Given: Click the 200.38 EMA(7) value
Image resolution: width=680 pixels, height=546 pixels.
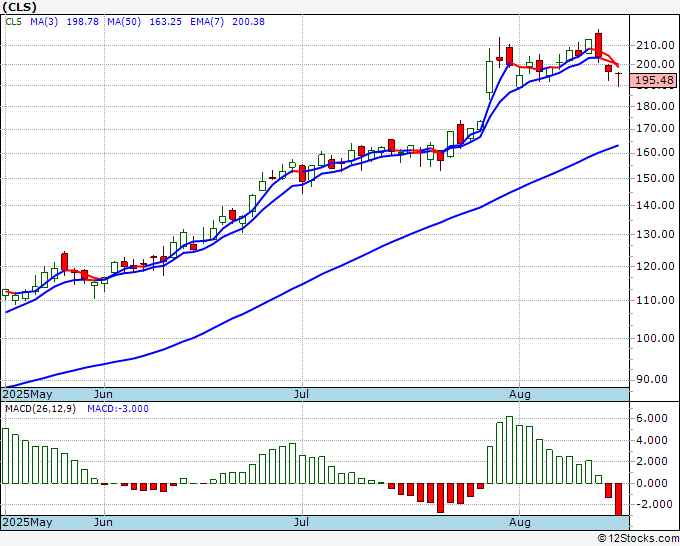Looking at the screenshot, I should pos(248,22).
